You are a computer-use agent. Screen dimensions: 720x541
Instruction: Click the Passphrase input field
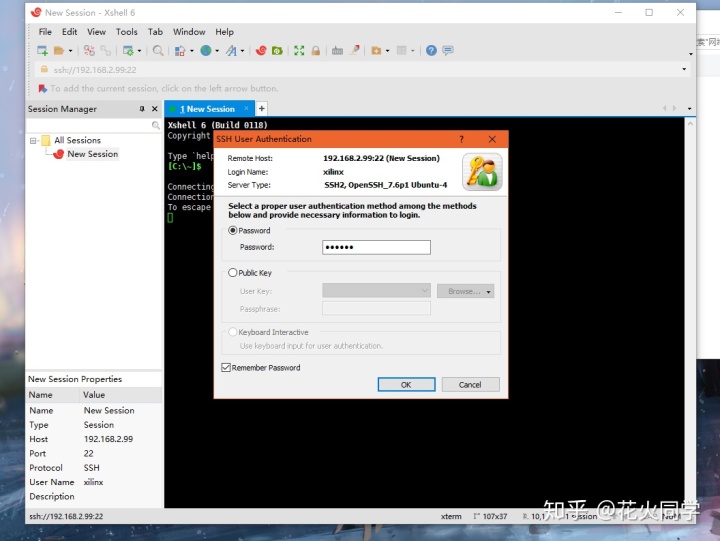pos(377,309)
